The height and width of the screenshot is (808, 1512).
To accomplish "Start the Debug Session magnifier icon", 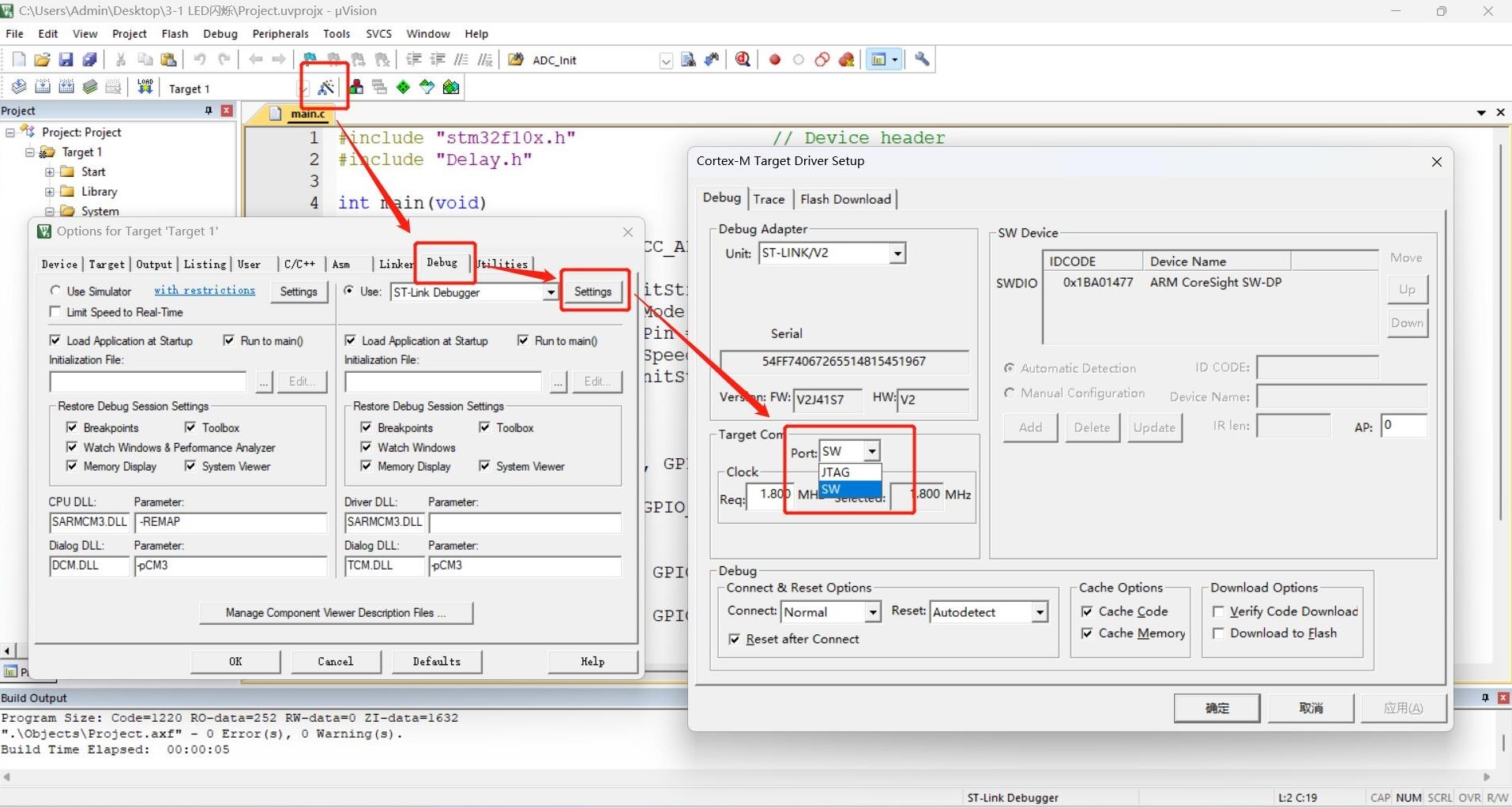I will 743,60.
